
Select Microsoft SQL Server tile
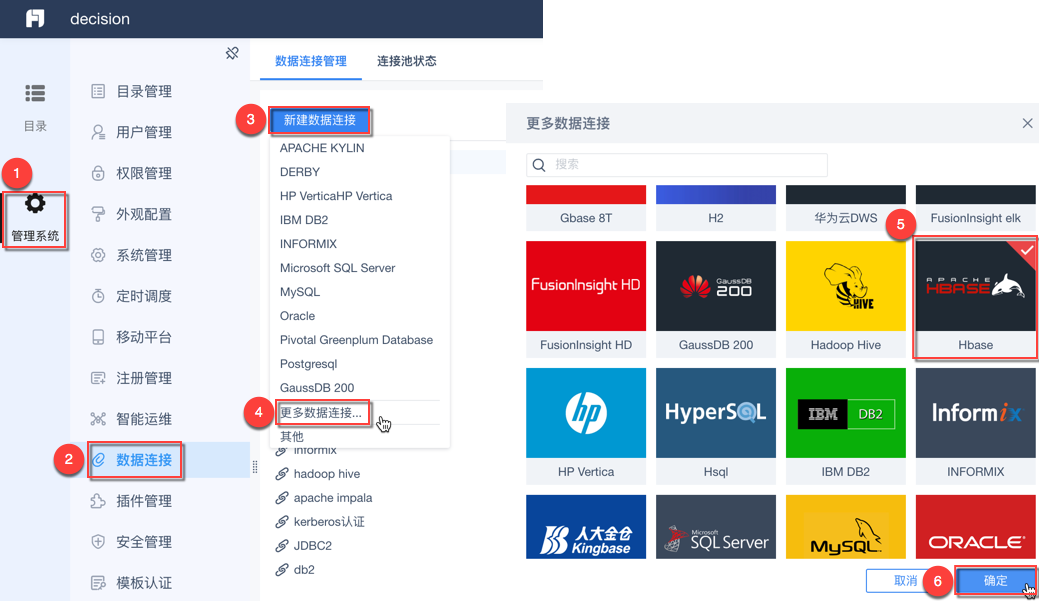click(716, 527)
